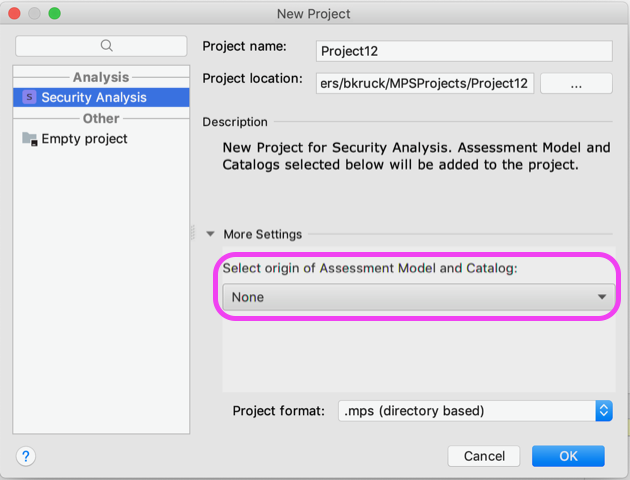Open the Assessment Model origin dropdown

tap(417, 297)
